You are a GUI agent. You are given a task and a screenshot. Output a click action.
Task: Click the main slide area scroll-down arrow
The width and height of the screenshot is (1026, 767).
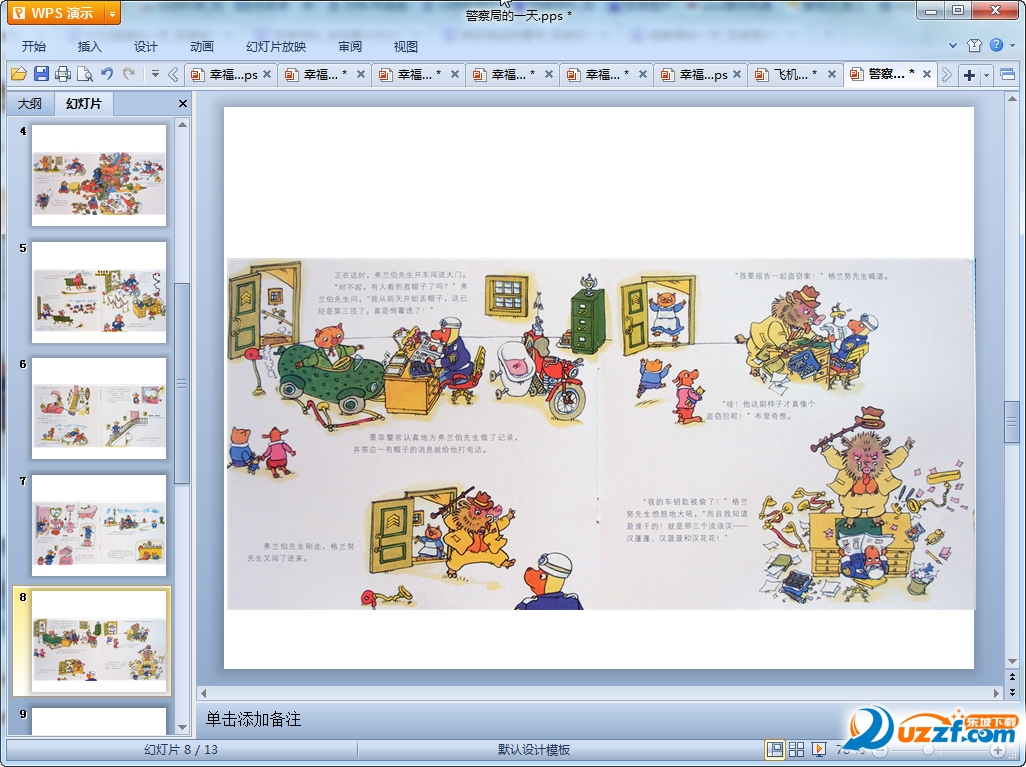coord(1012,661)
